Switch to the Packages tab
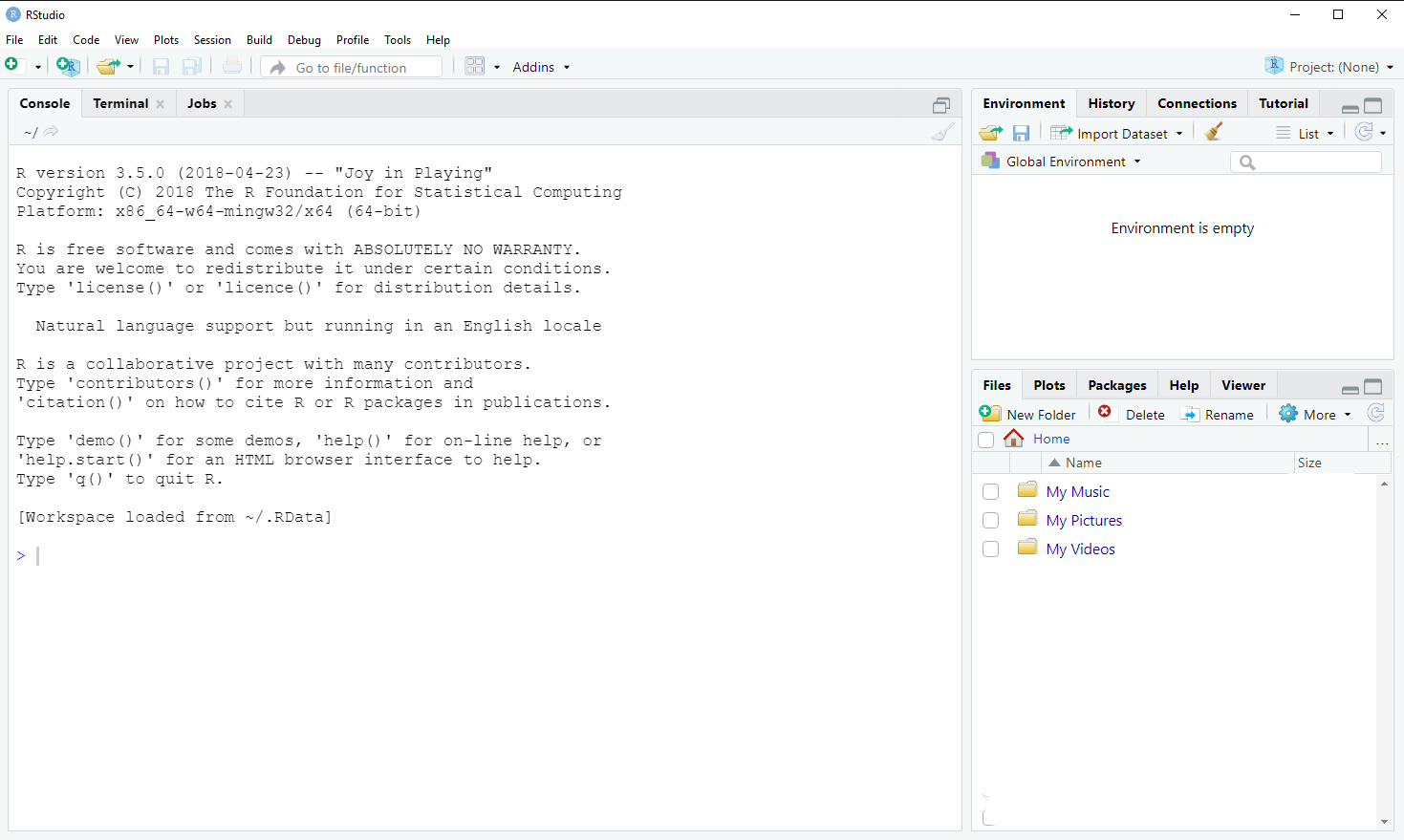The width and height of the screenshot is (1404, 840). click(x=1116, y=385)
